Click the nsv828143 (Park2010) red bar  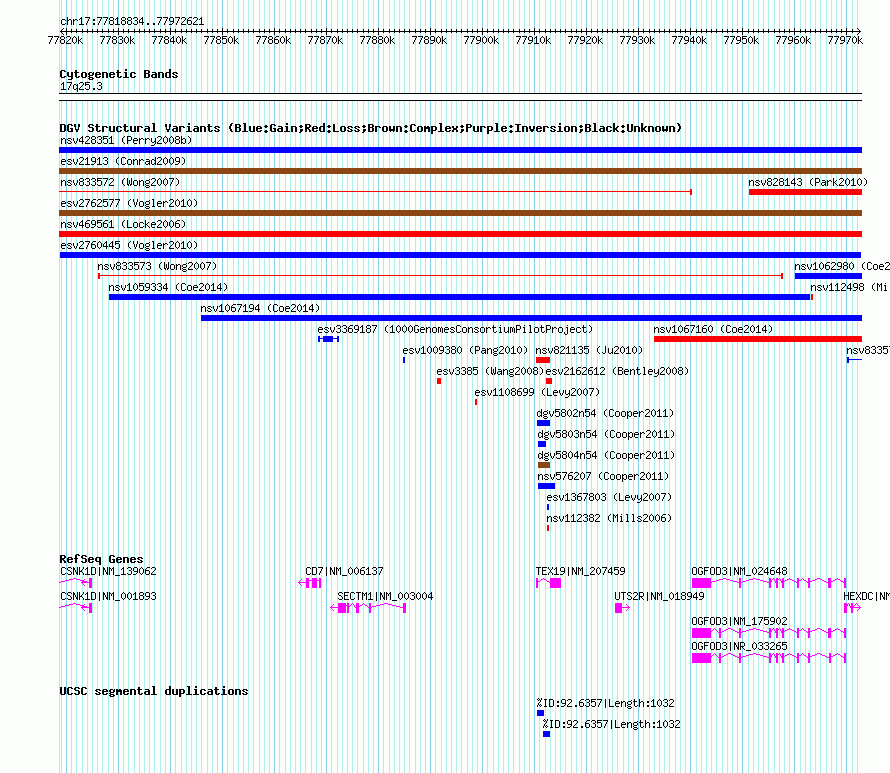pyautogui.click(x=805, y=192)
